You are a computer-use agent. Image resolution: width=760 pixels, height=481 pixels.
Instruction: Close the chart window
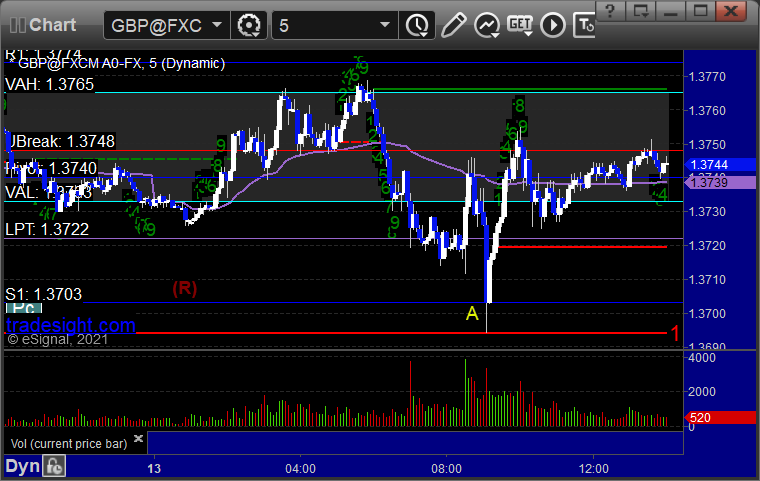[731, 11]
